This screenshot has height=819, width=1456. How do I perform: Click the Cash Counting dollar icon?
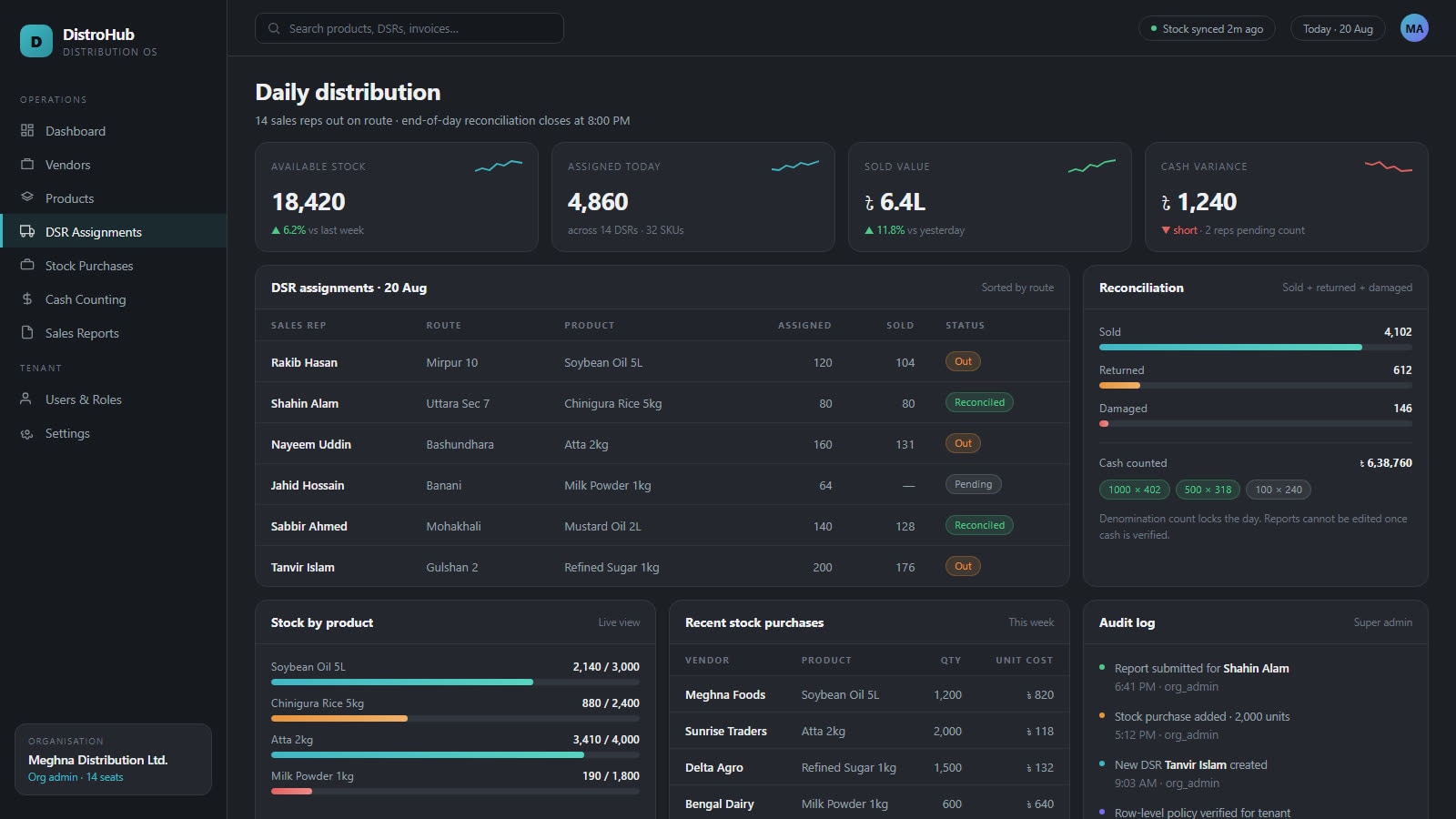tap(27, 299)
